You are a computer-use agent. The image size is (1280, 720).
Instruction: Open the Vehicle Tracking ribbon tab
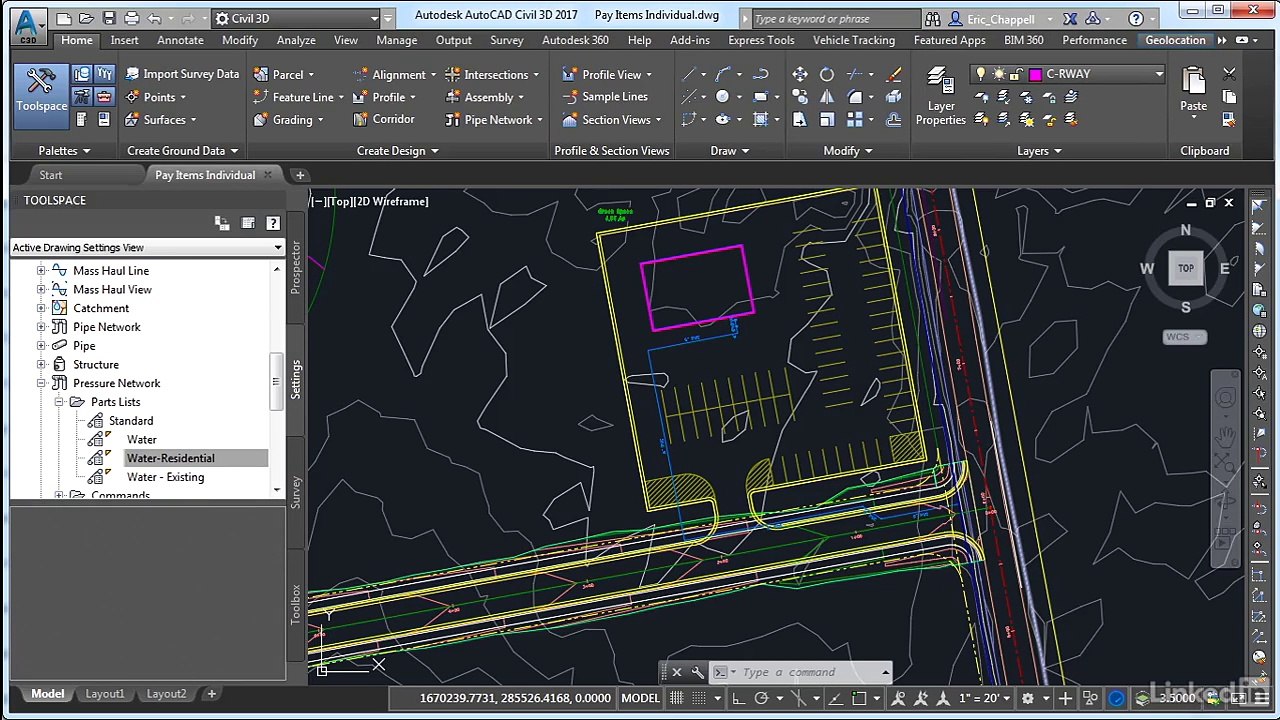(x=853, y=40)
